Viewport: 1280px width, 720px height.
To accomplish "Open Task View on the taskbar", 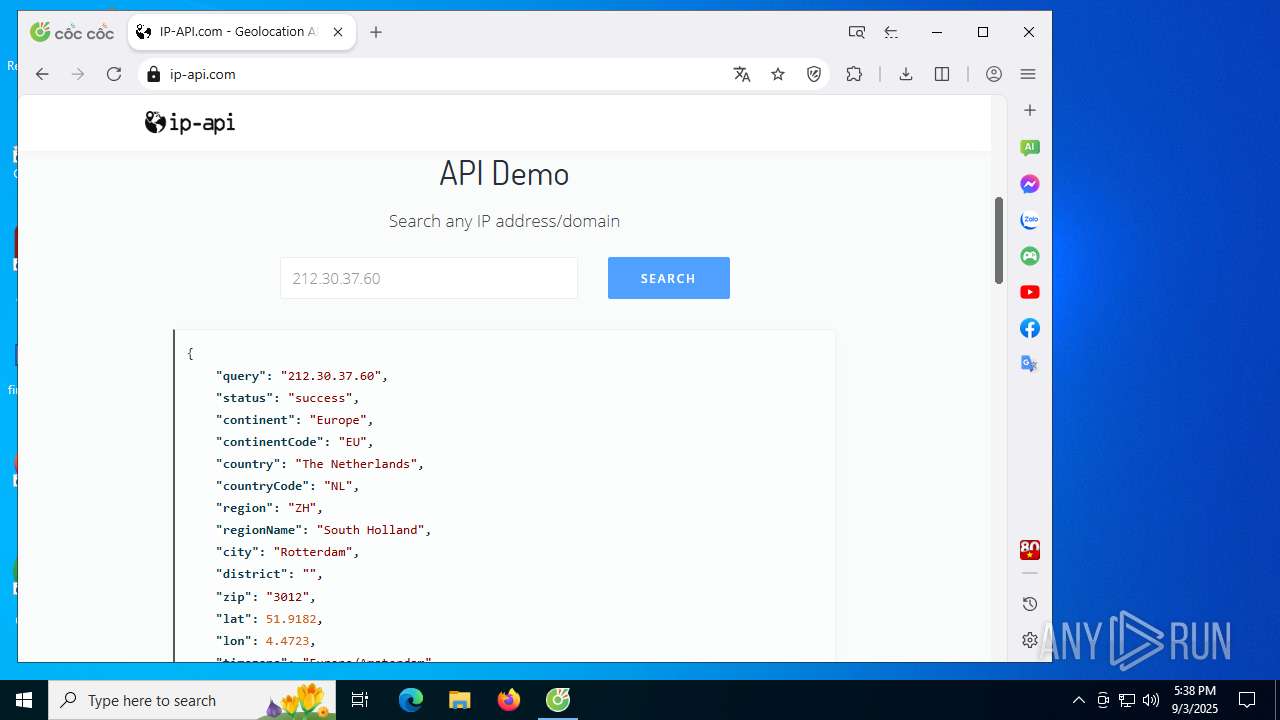I will [x=360, y=700].
